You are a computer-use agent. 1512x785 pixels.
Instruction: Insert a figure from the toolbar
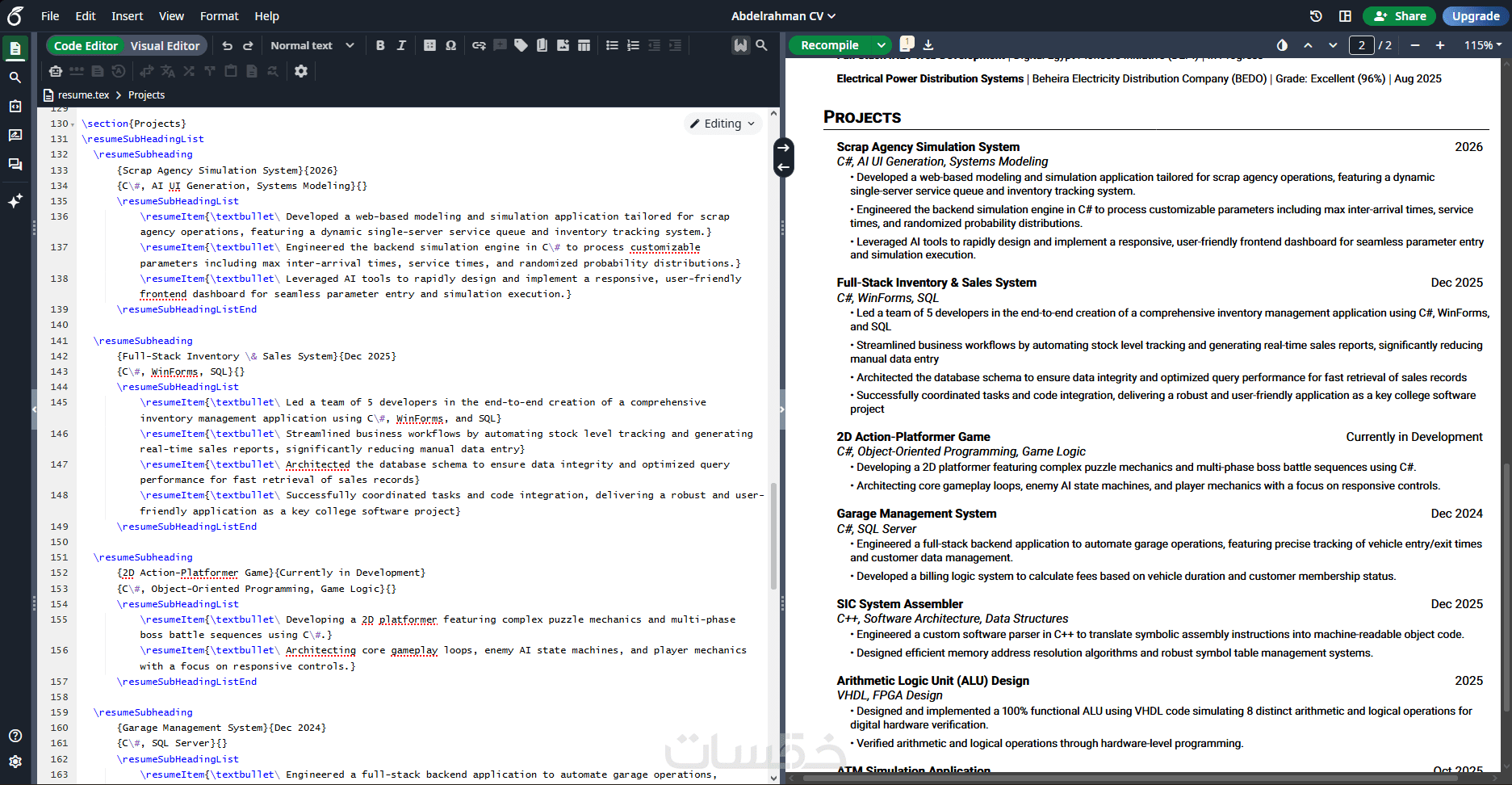563,46
